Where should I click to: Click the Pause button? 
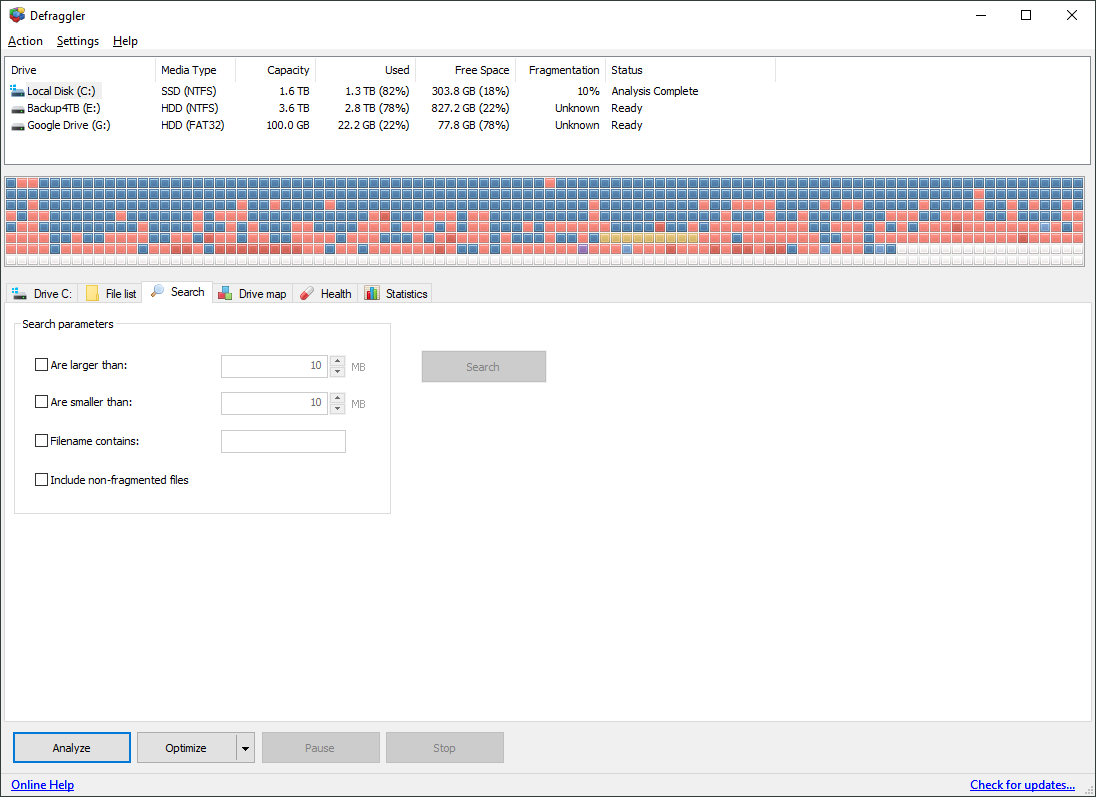point(320,748)
